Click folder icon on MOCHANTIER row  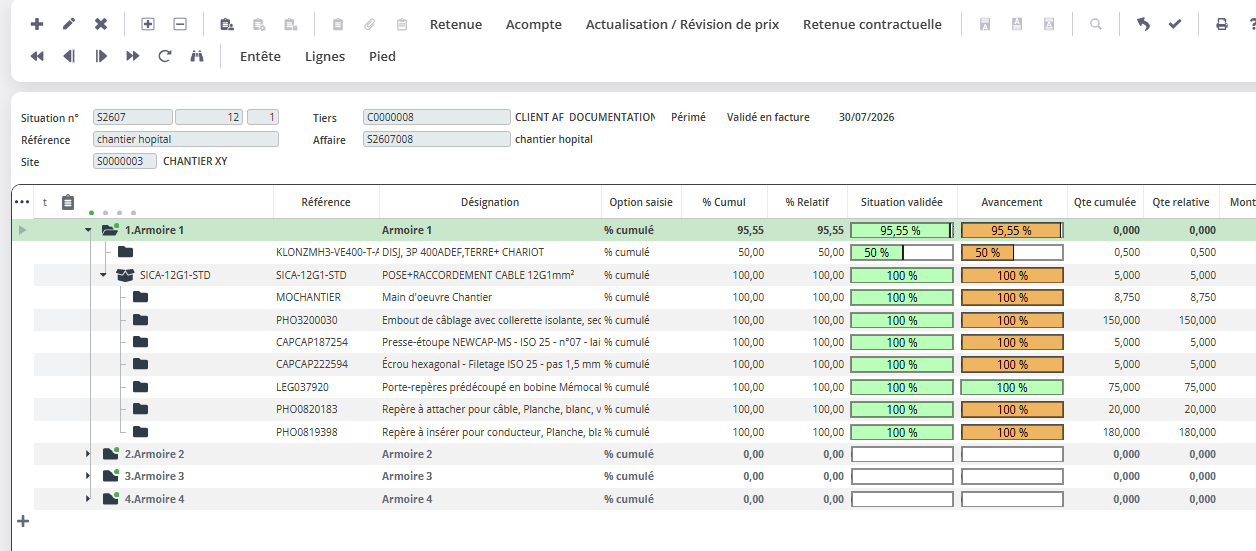[x=140, y=297]
